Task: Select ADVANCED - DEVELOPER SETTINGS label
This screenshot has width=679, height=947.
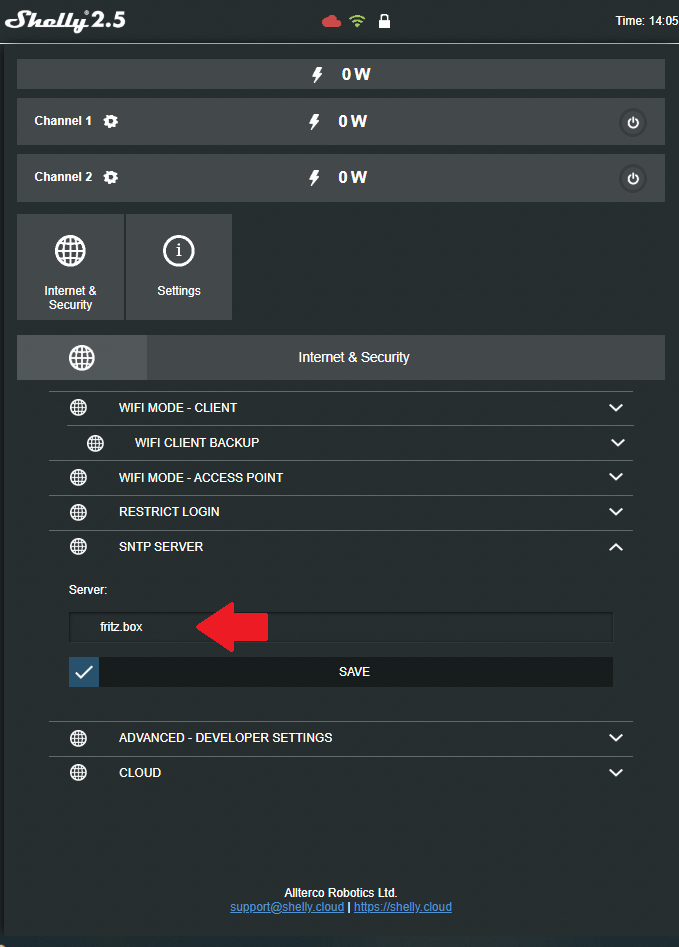Action: [225, 737]
